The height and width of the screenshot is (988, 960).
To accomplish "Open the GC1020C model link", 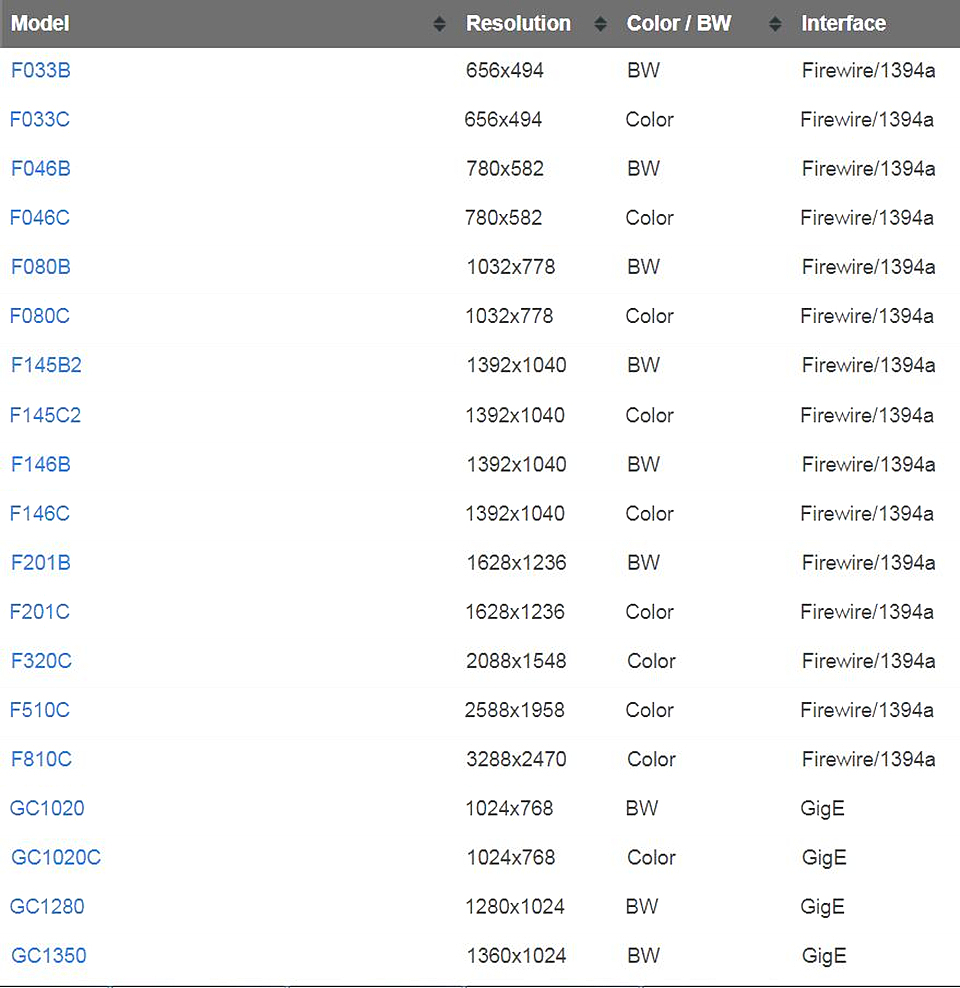I will [56, 858].
